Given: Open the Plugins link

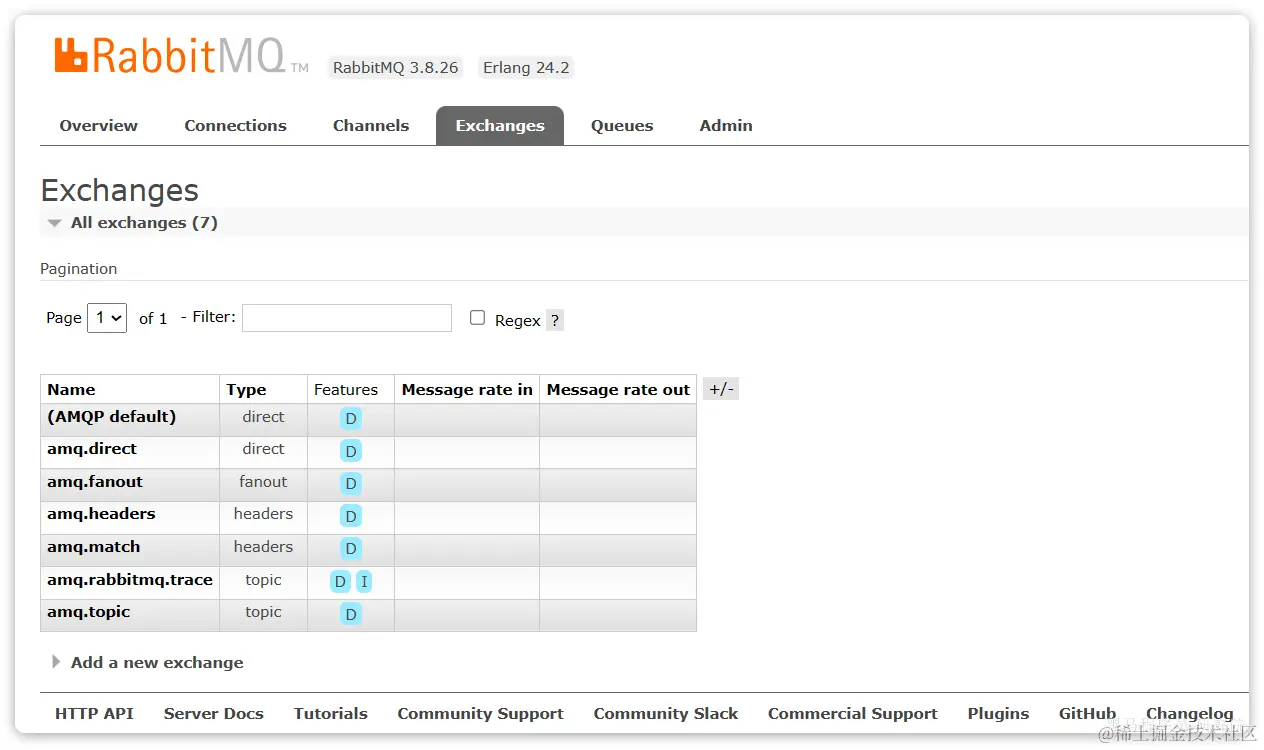Looking at the screenshot, I should tap(998, 713).
